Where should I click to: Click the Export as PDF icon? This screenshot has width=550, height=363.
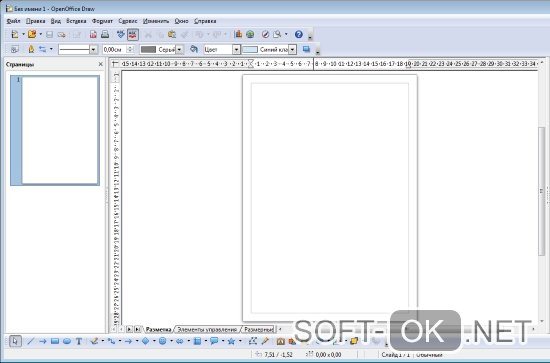(x=93, y=34)
